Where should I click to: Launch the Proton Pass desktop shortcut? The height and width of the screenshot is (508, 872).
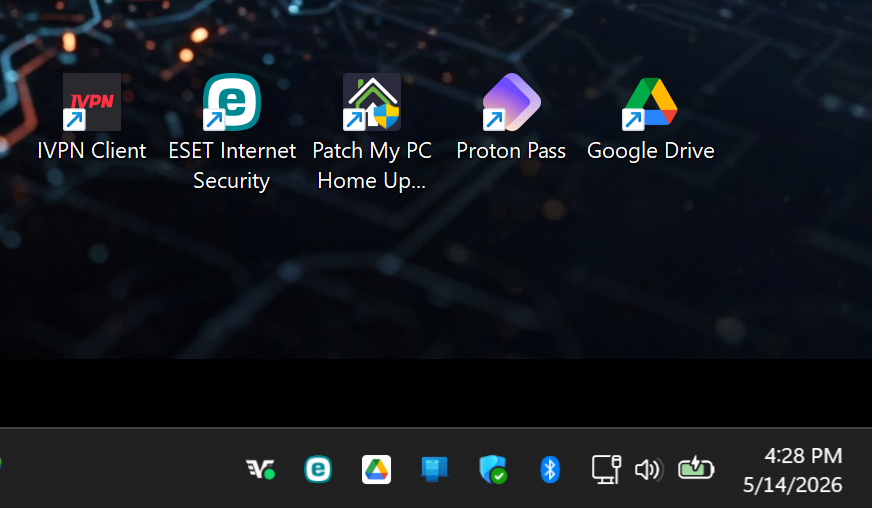coord(511,102)
